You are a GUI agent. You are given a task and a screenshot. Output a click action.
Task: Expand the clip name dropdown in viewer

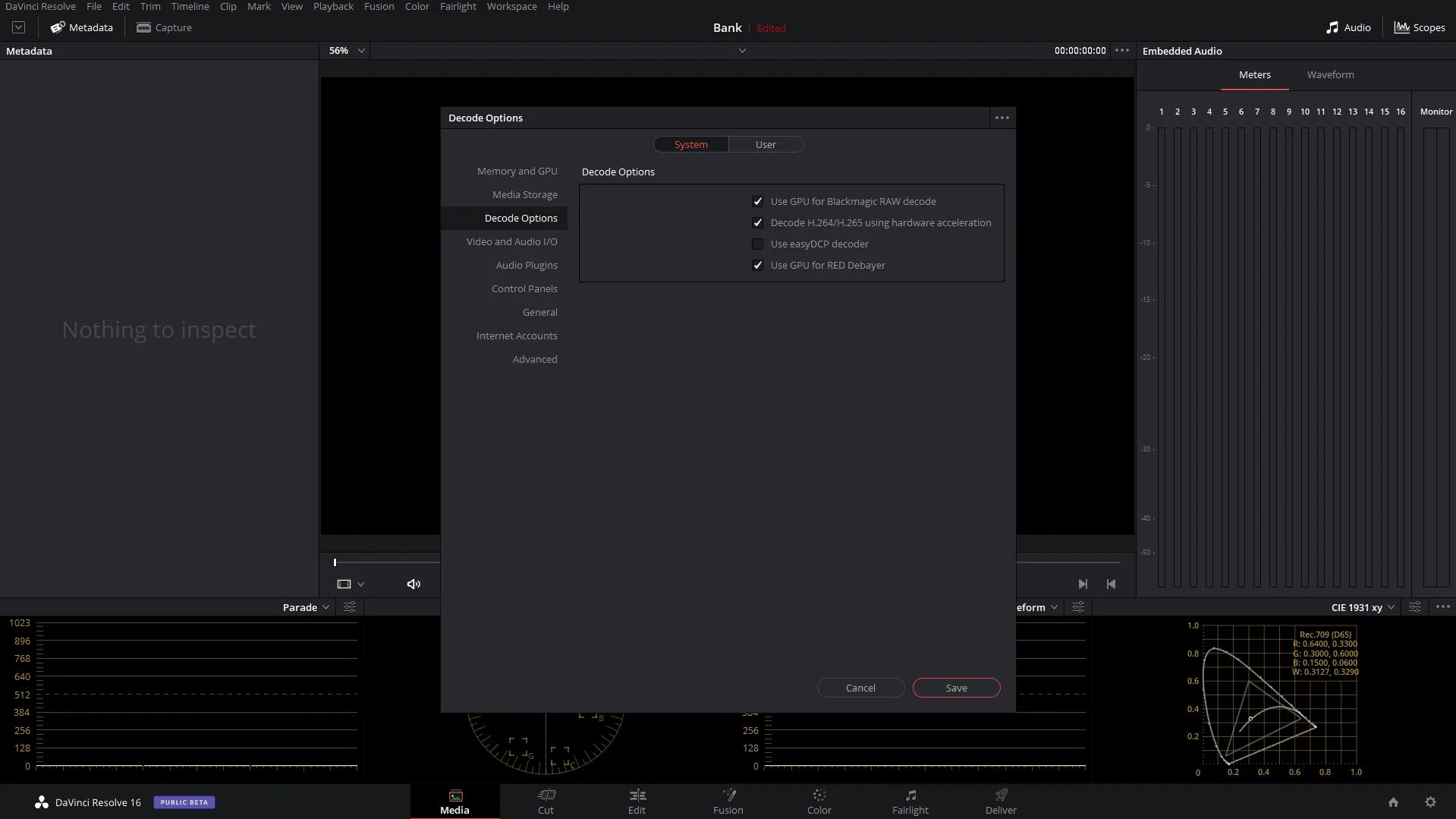(742, 51)
